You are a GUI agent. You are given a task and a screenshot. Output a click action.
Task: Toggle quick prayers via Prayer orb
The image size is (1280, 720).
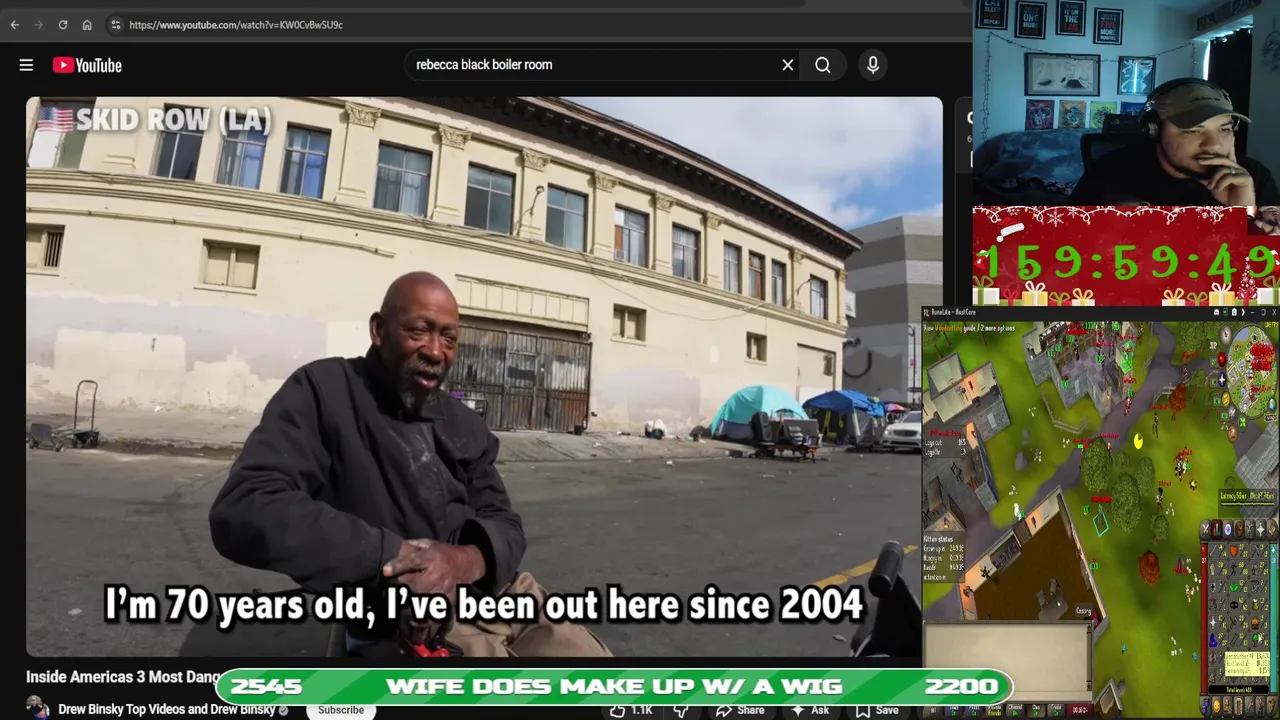(1222, 379)
